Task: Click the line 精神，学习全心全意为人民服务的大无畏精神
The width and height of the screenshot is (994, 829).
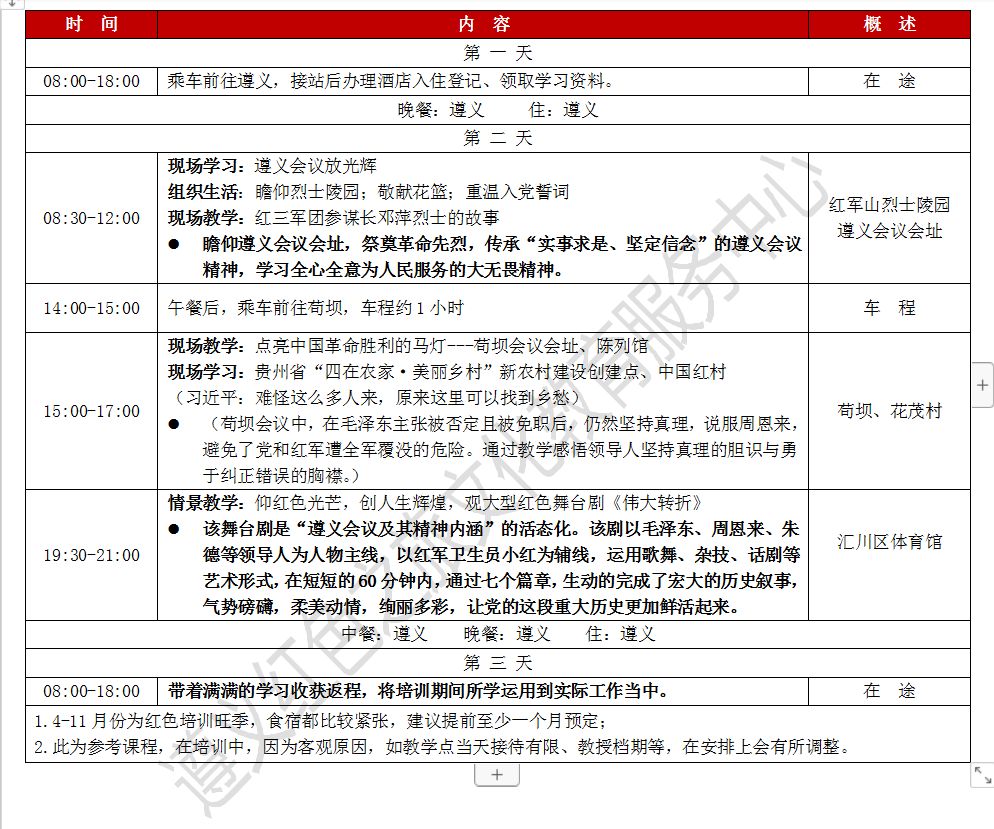Action: tap(383, 270)
